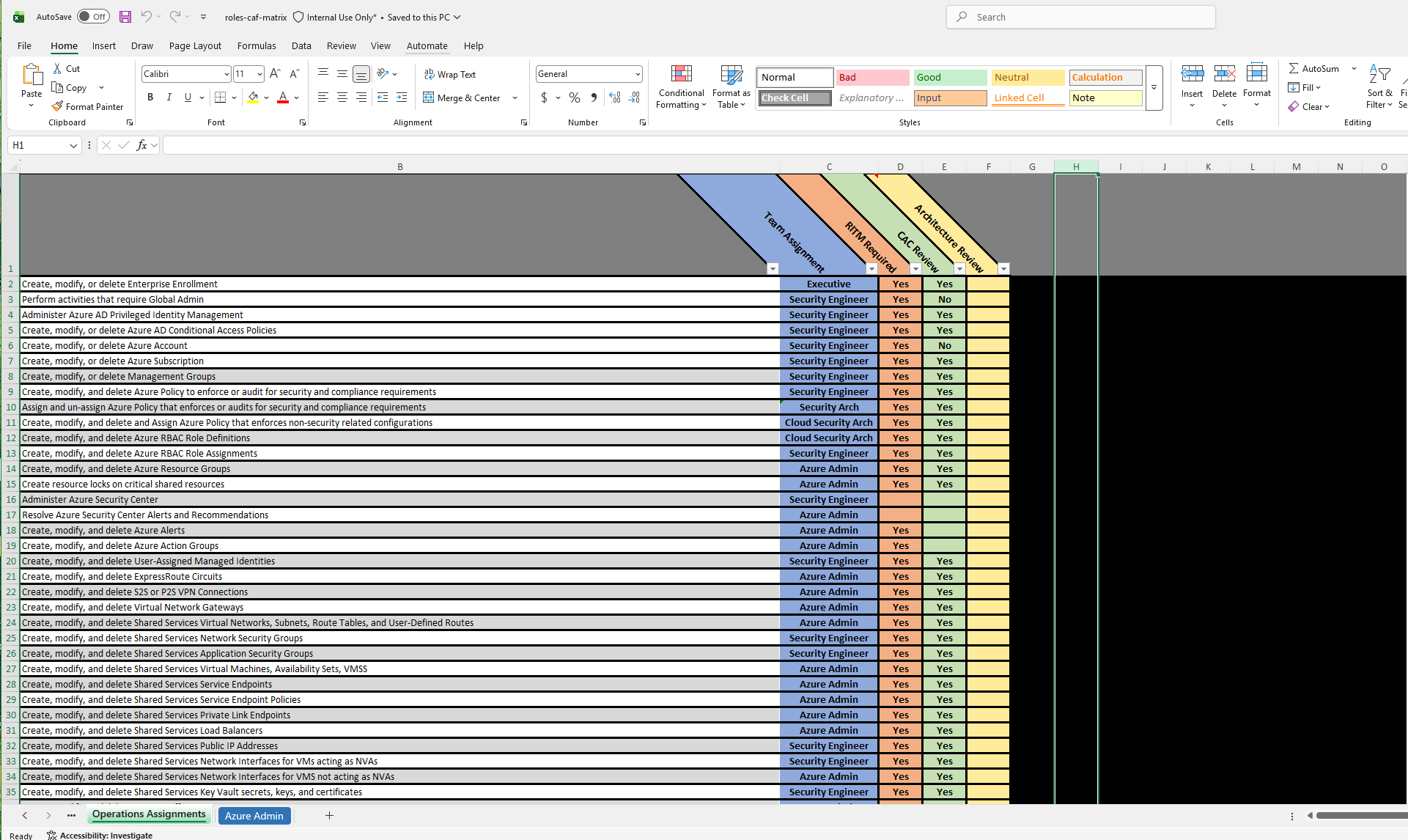
Task: Toggle bold formatting
Action: 150,97
